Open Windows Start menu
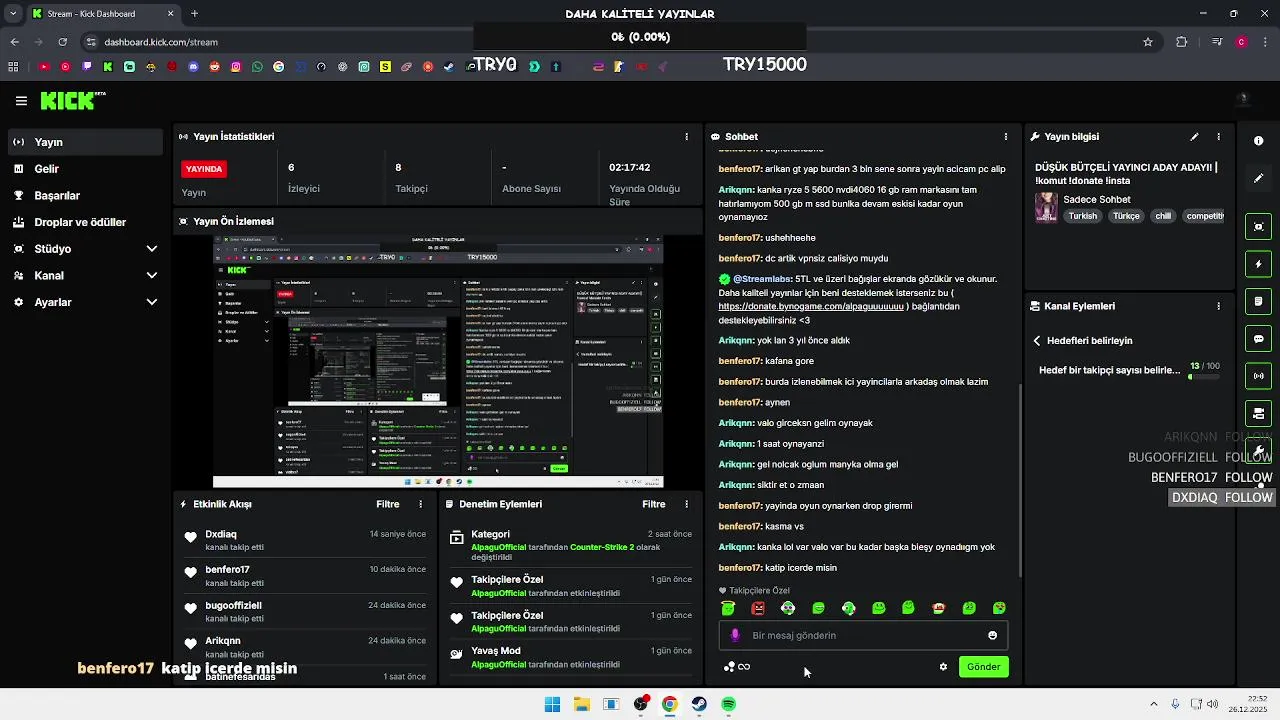 pyautogui.click(x=552, y=704)
